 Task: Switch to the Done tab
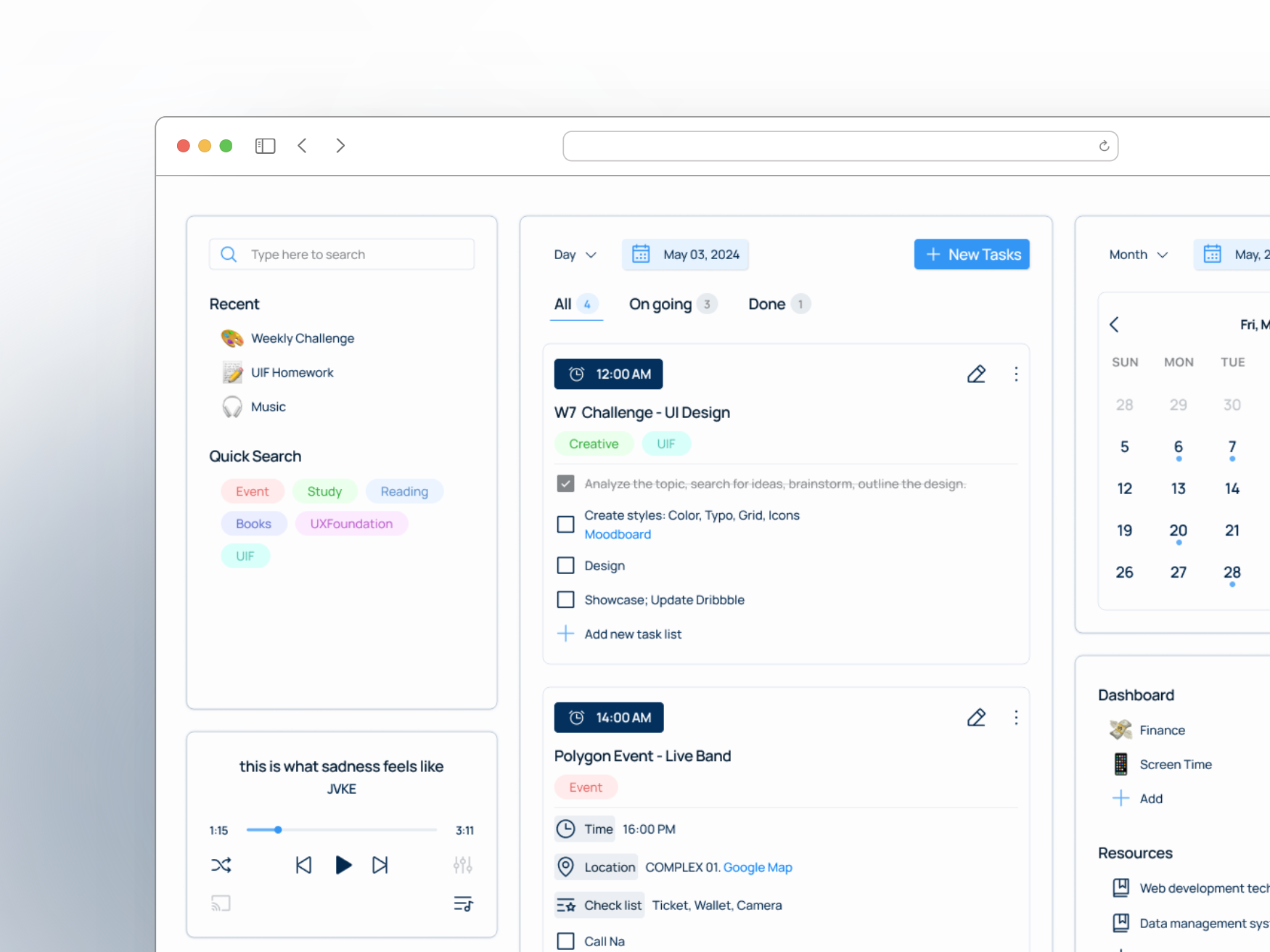779,304
